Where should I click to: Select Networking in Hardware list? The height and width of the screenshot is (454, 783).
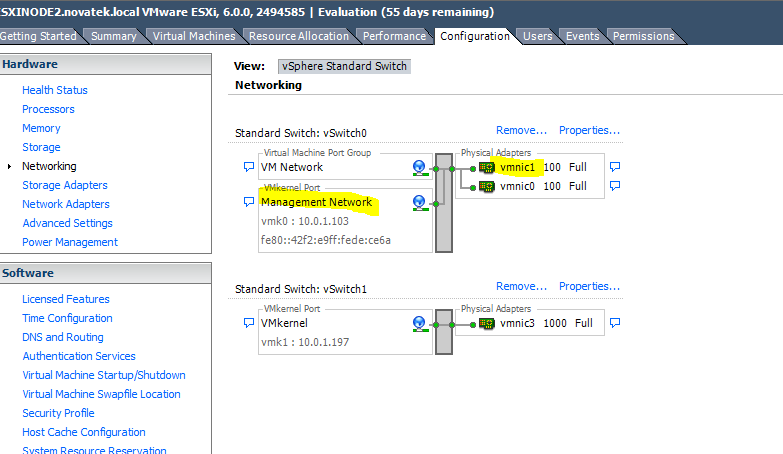(49, 166)
